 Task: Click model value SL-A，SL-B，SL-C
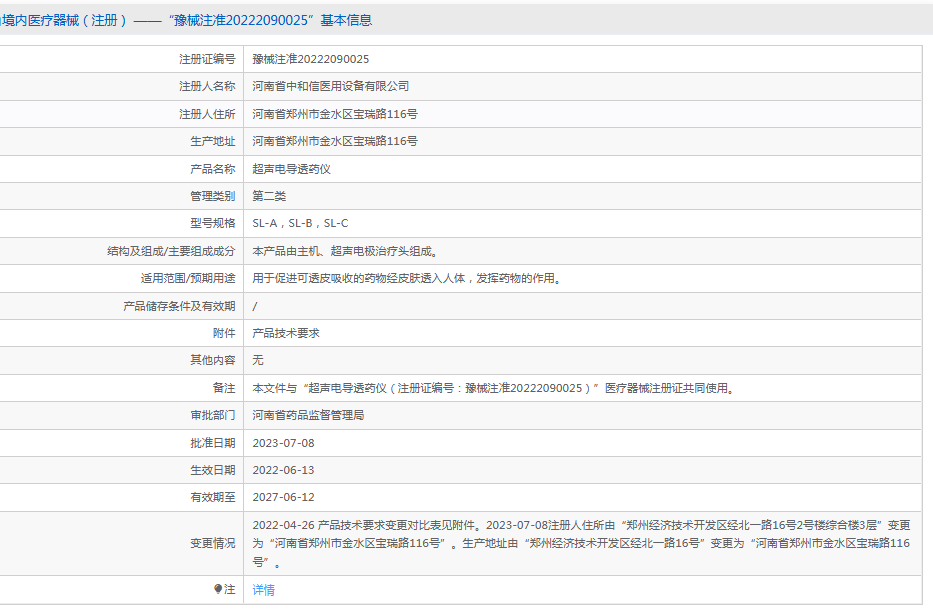tap(300, 223)
